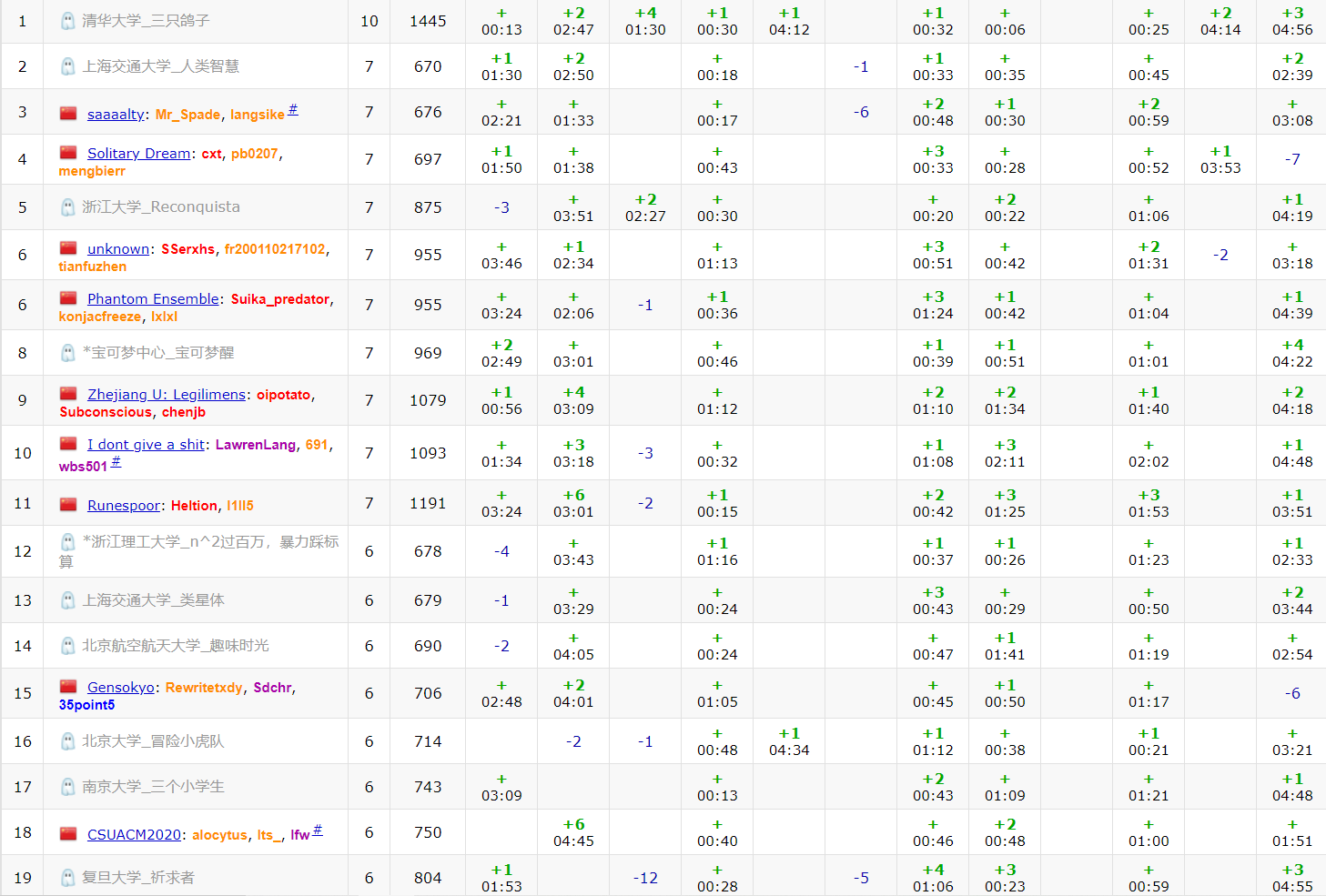Open the Gensokyo team link
Screen dimensions: 1326x896
(120, 688)
